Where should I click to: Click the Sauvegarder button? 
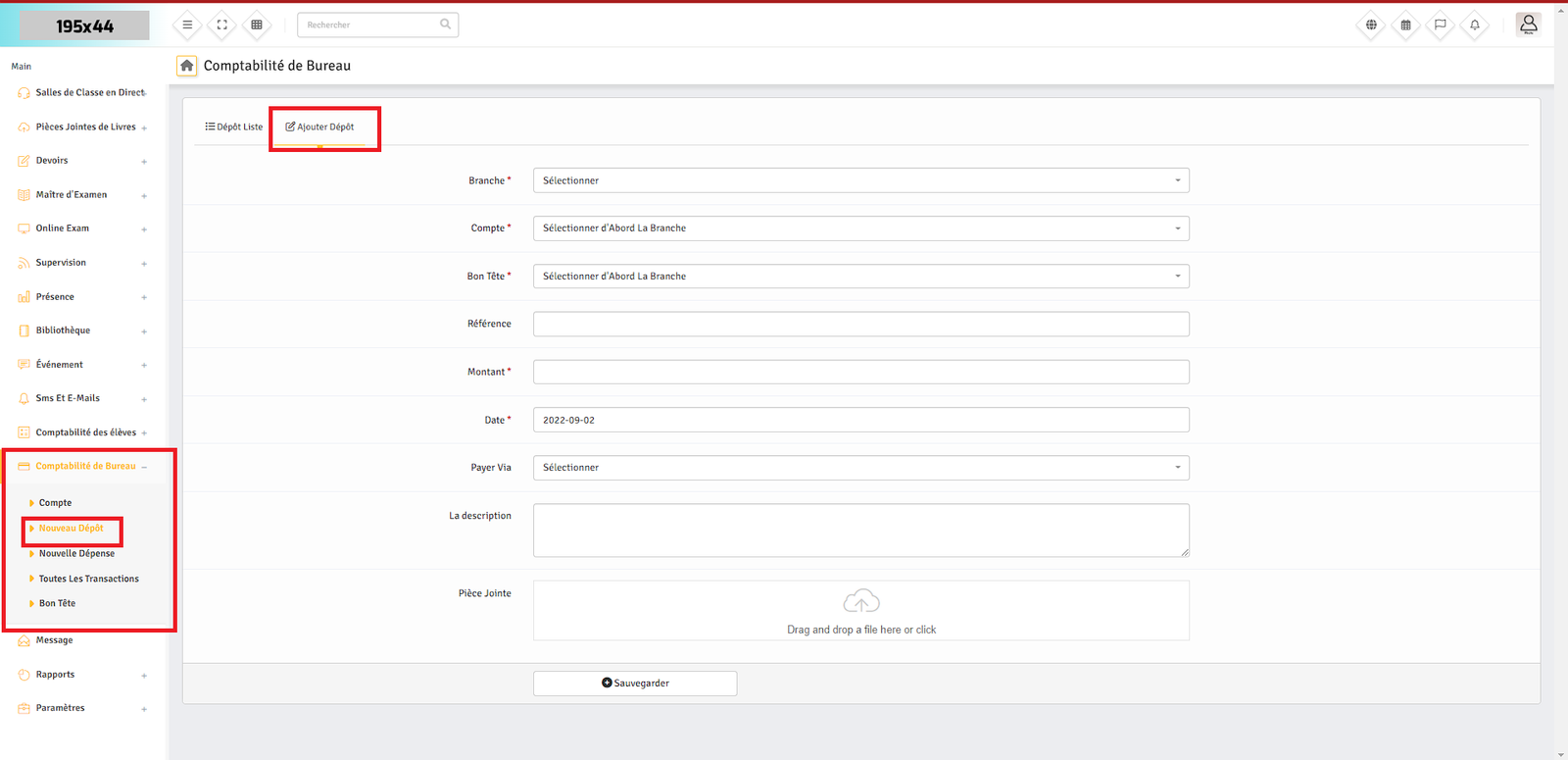tap(635, 684)
